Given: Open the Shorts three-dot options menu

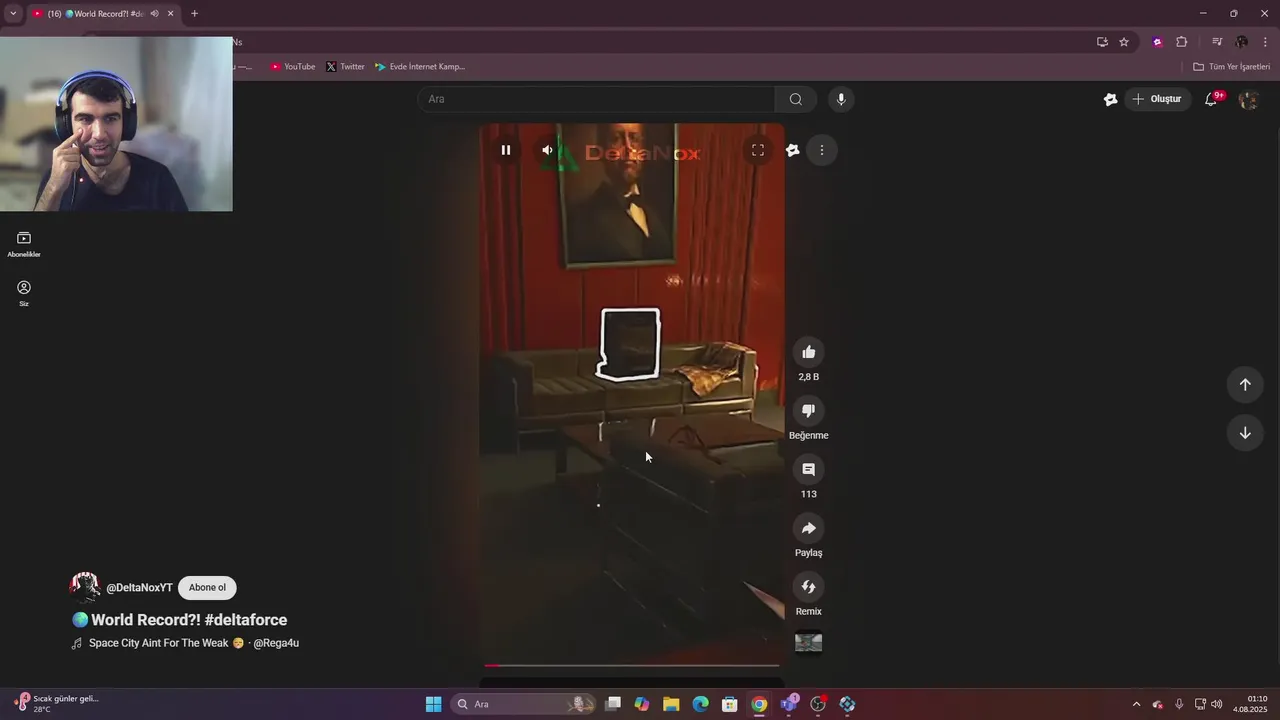Looking at the screenshot, I should [x=822, y=150].
